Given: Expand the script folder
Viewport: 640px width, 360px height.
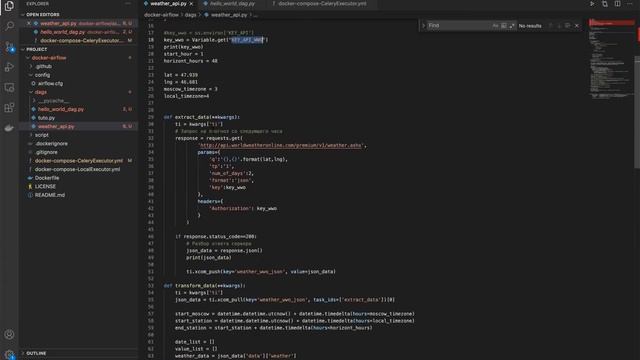Looking at the screenshot, I should [x=31, y=135].
